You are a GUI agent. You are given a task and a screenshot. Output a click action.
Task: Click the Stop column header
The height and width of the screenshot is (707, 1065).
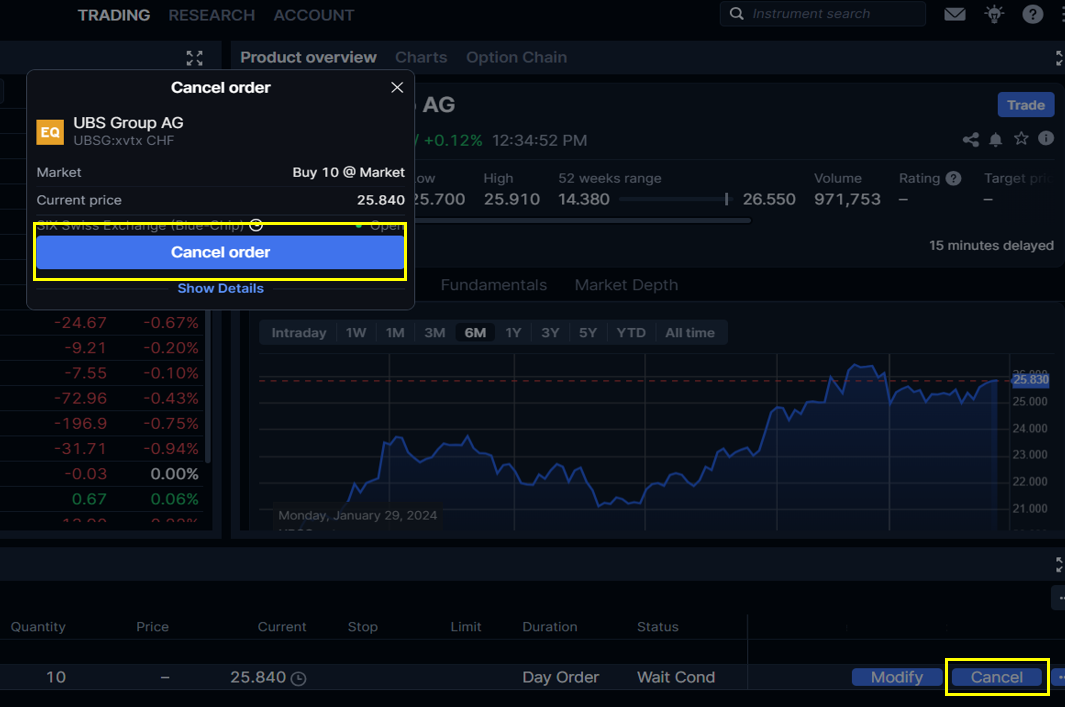[x=363, y=627]
